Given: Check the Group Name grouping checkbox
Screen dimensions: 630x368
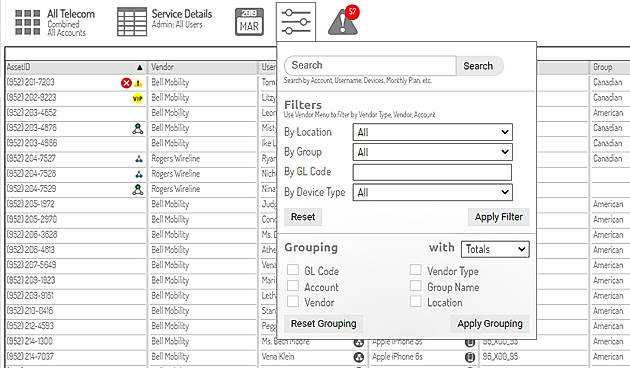Looking at the screenshot, I should tap(415, 286).
